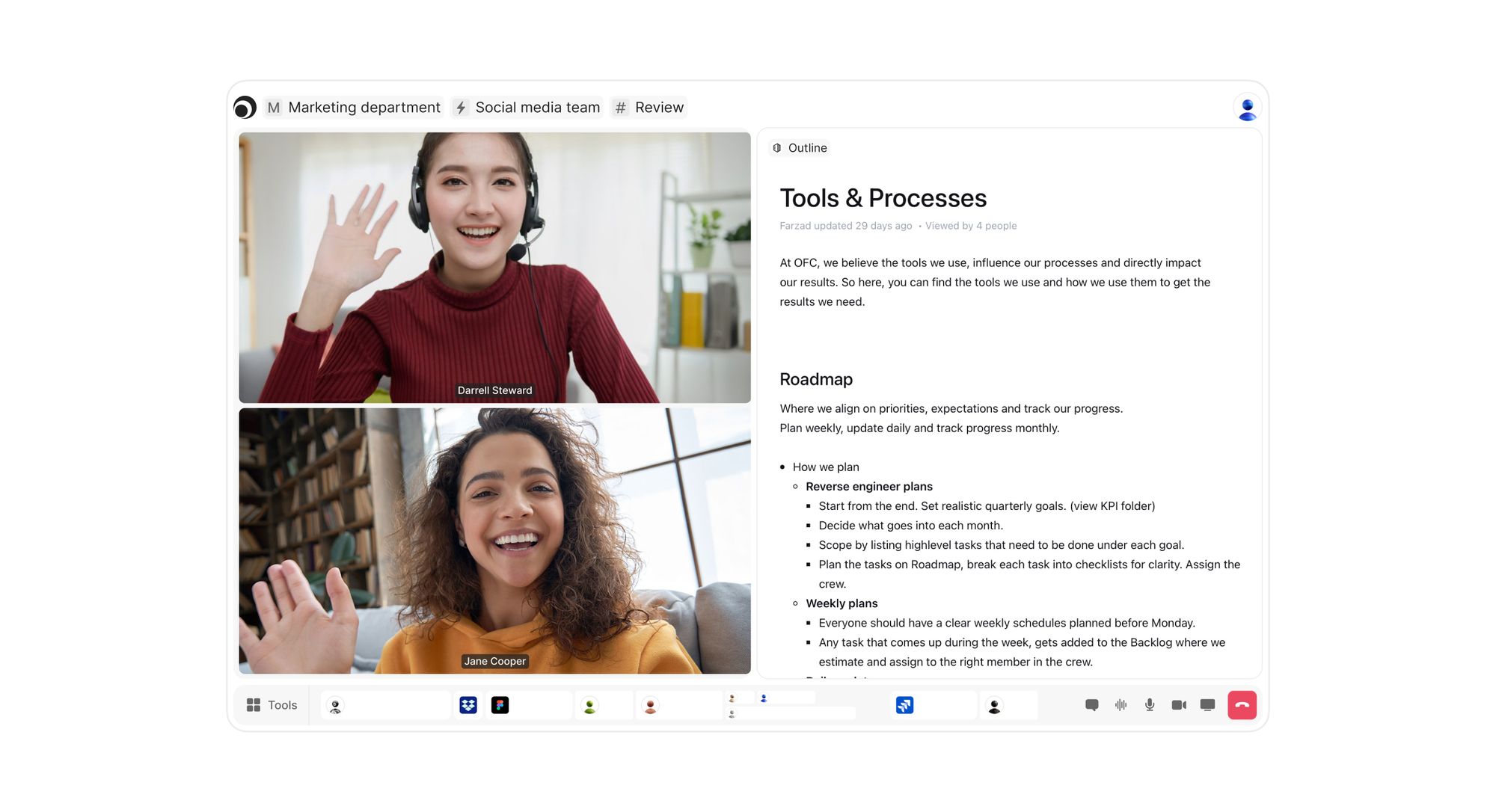This screenshot has width=1496, height=812.
Task: Select Jane Cooper's video tile
Action: (x=494, y=541)
